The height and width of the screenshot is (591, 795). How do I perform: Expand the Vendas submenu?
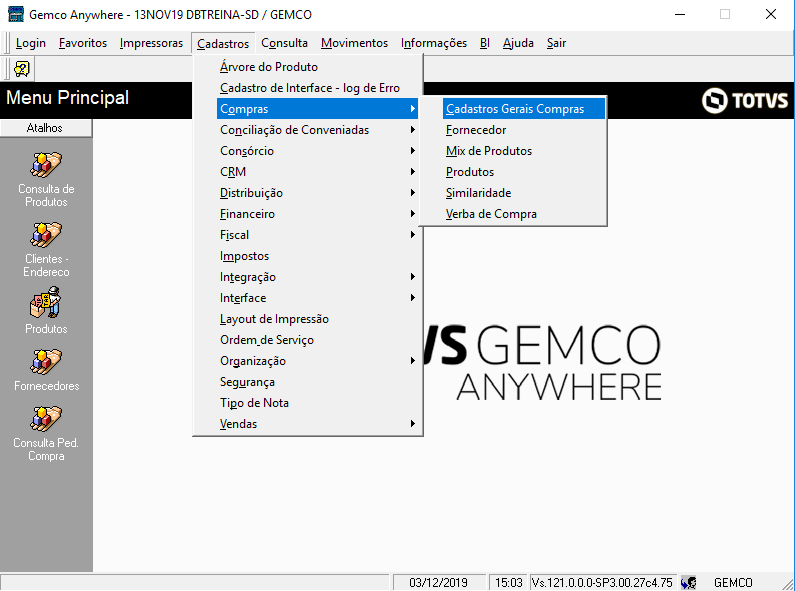tap(307, 424)
